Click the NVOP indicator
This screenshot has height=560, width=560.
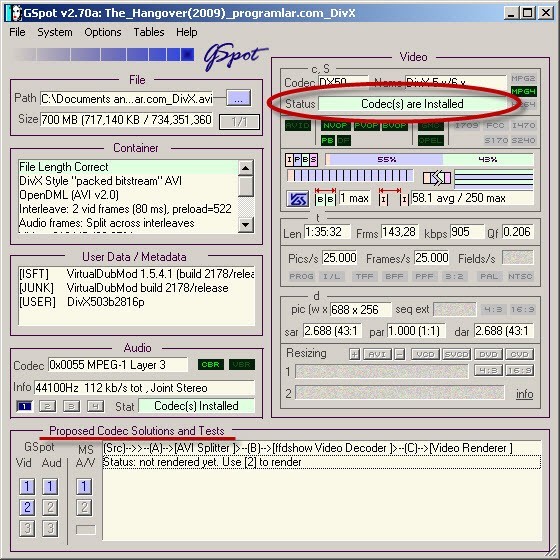pos(335,125)
